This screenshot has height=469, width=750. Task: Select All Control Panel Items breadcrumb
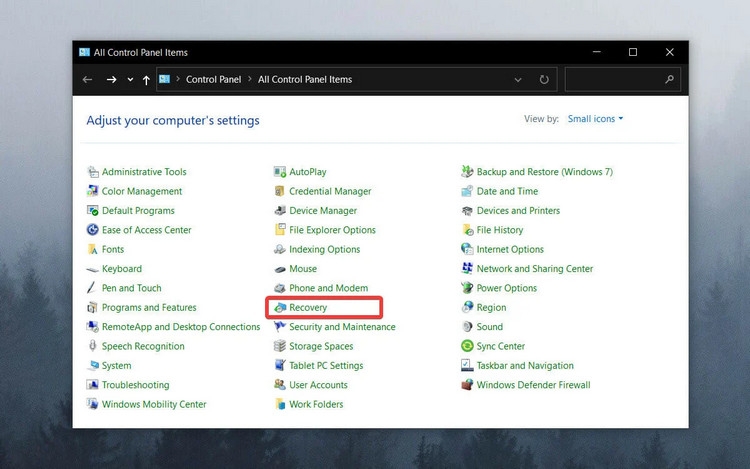click(x=305, y=79)
